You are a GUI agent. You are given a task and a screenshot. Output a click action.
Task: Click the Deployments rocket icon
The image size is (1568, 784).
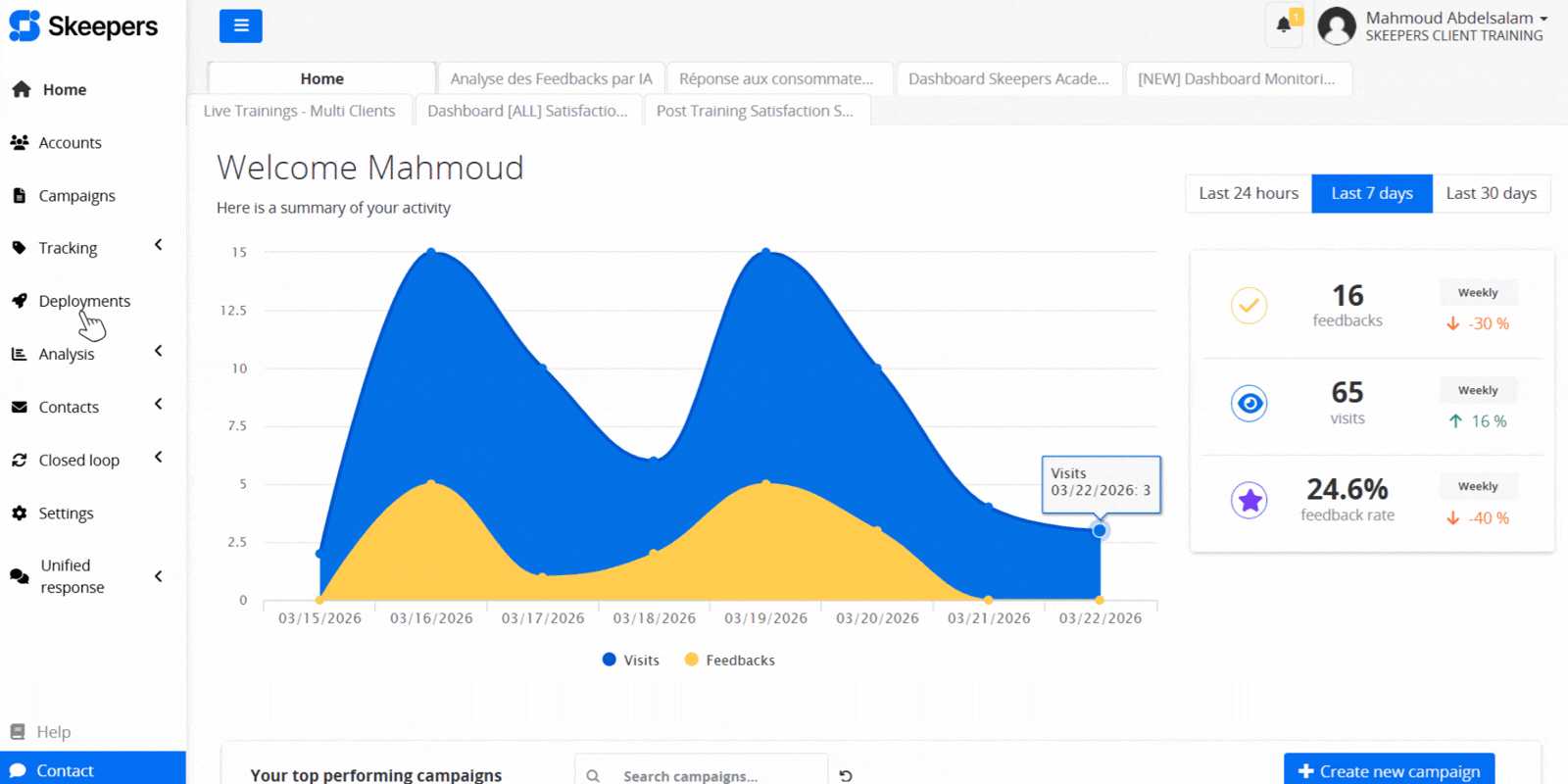coord(19,301)
